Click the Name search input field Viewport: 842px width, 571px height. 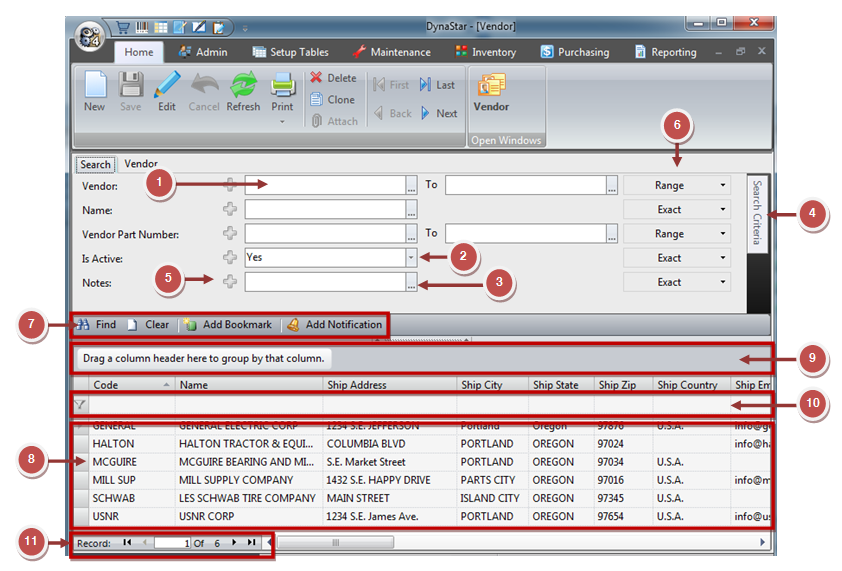(324, 210)
